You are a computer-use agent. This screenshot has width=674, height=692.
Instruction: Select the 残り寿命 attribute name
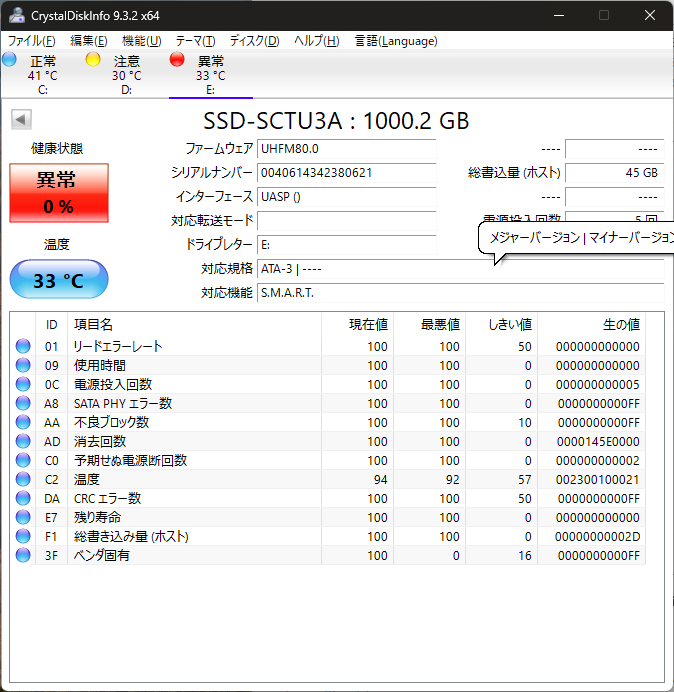tap(98, 517)
